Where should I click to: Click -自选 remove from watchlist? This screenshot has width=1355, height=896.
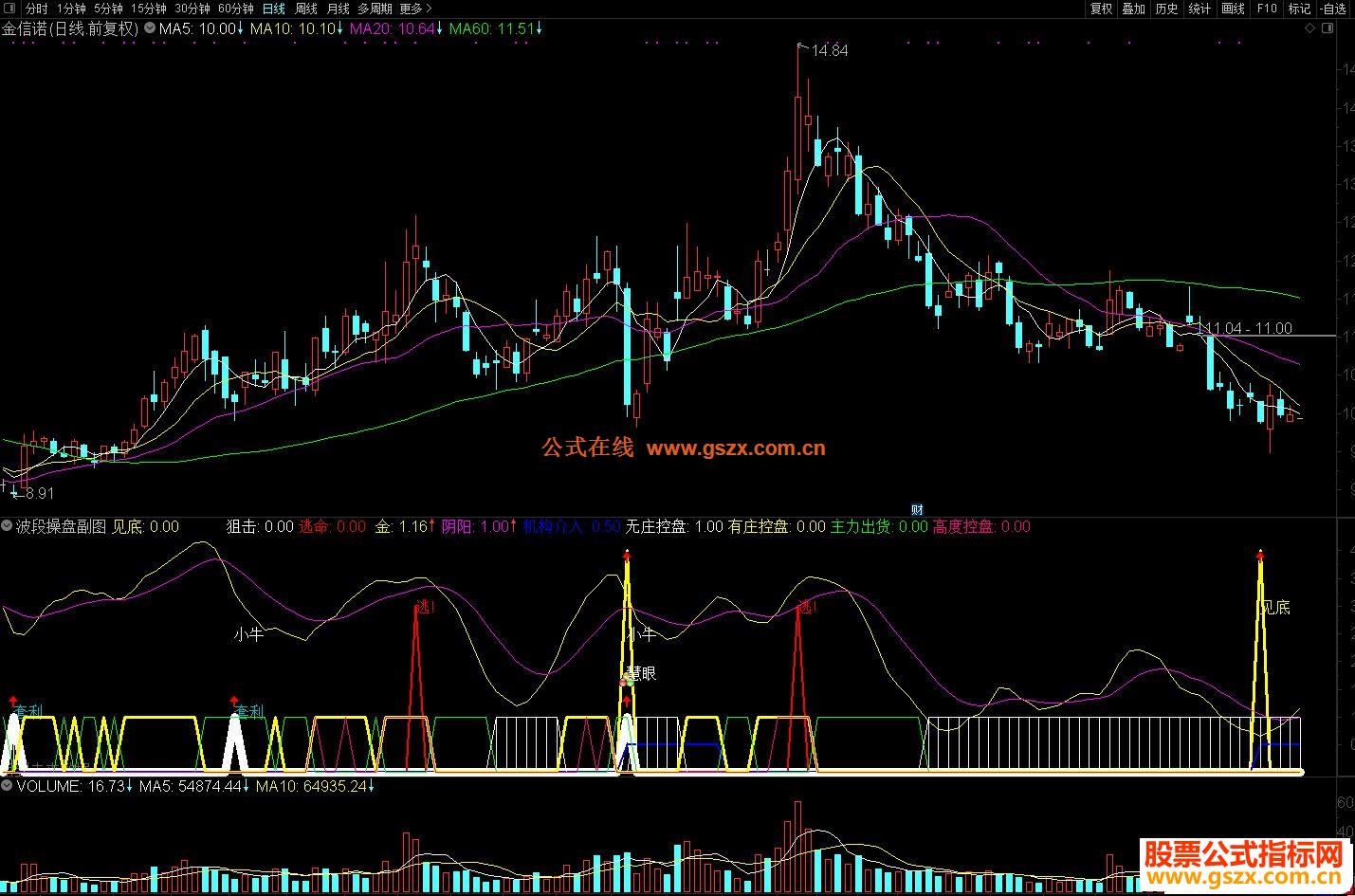(1333, 9)
